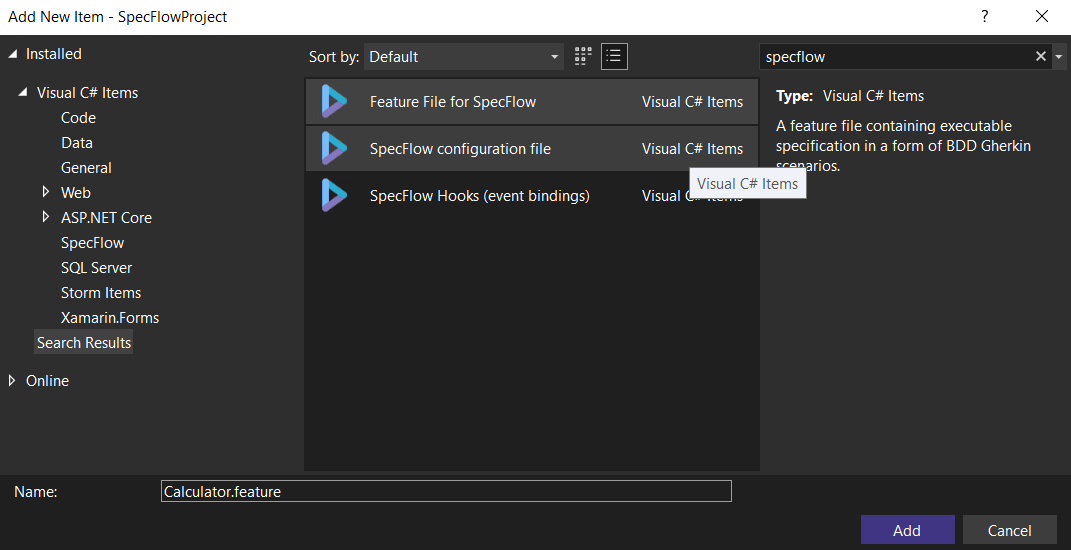
Task: Collapse the Visual C# Items node
Action: point(24,93)
